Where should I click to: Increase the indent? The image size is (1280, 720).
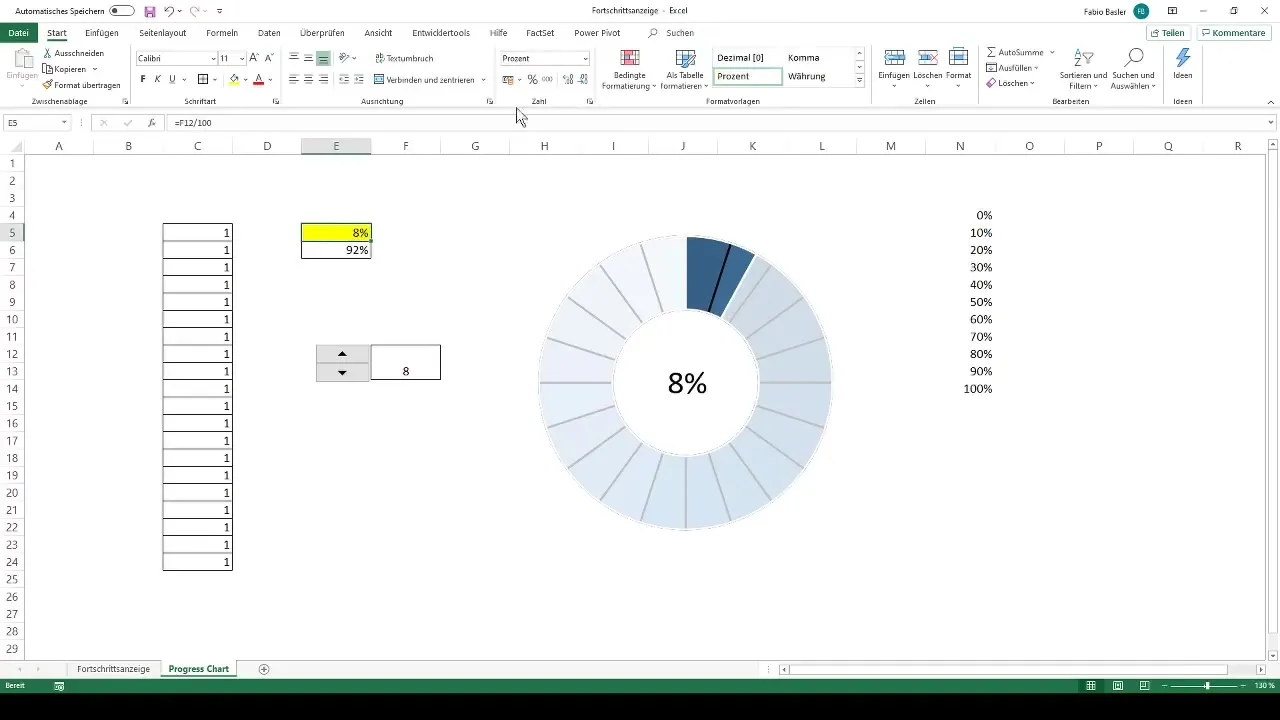(x=359, y=79)
